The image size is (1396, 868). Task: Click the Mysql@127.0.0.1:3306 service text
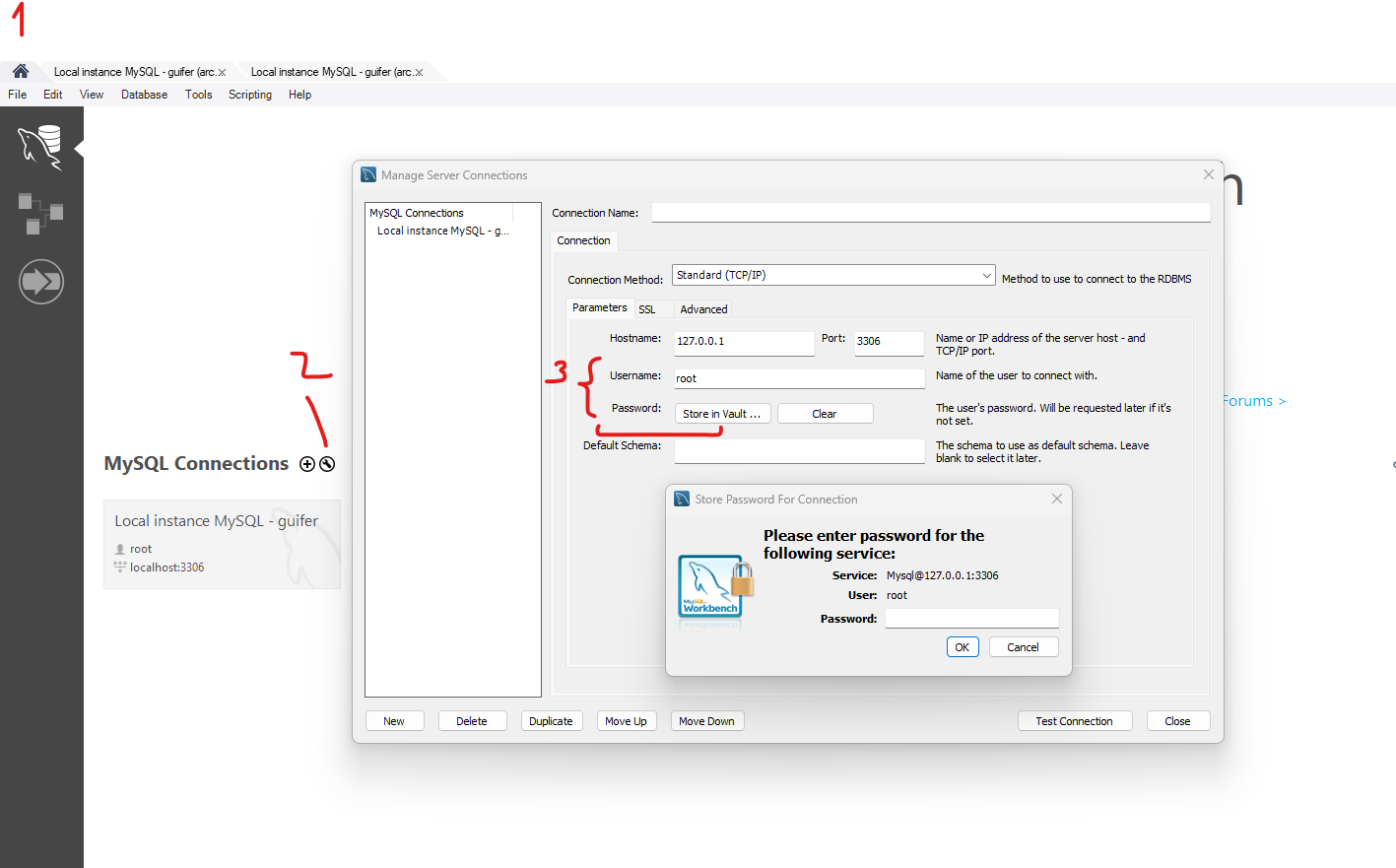pos(942,575)
